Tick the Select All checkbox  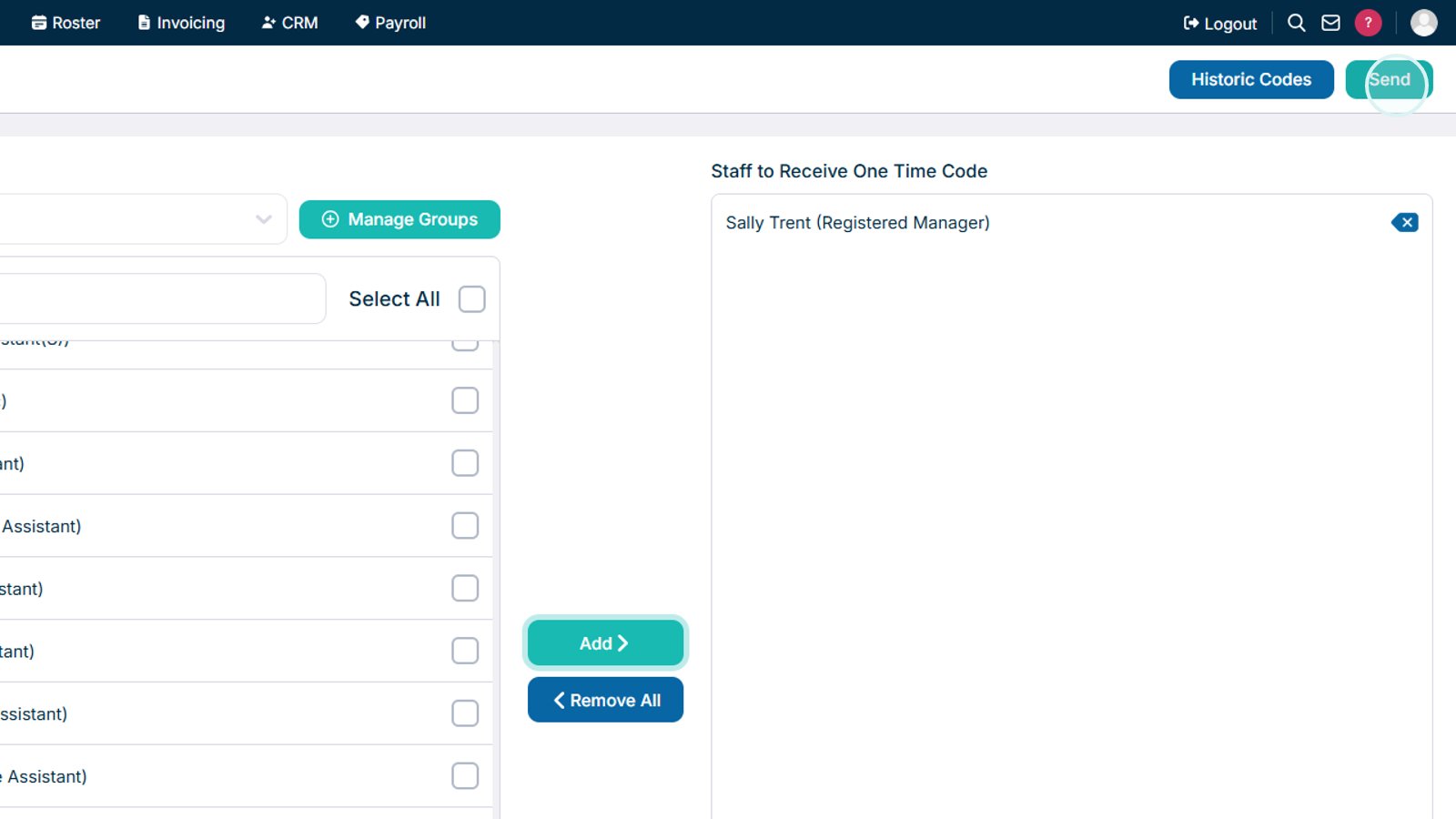point(472,298)
